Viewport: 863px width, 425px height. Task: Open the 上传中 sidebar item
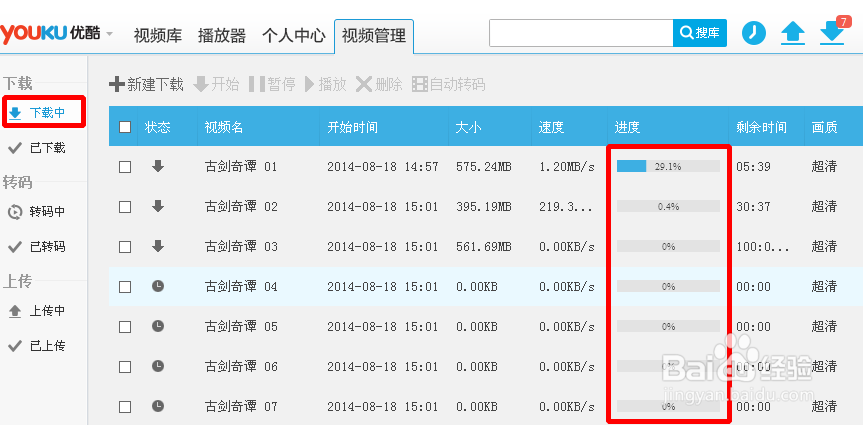(x=37, y=311)
